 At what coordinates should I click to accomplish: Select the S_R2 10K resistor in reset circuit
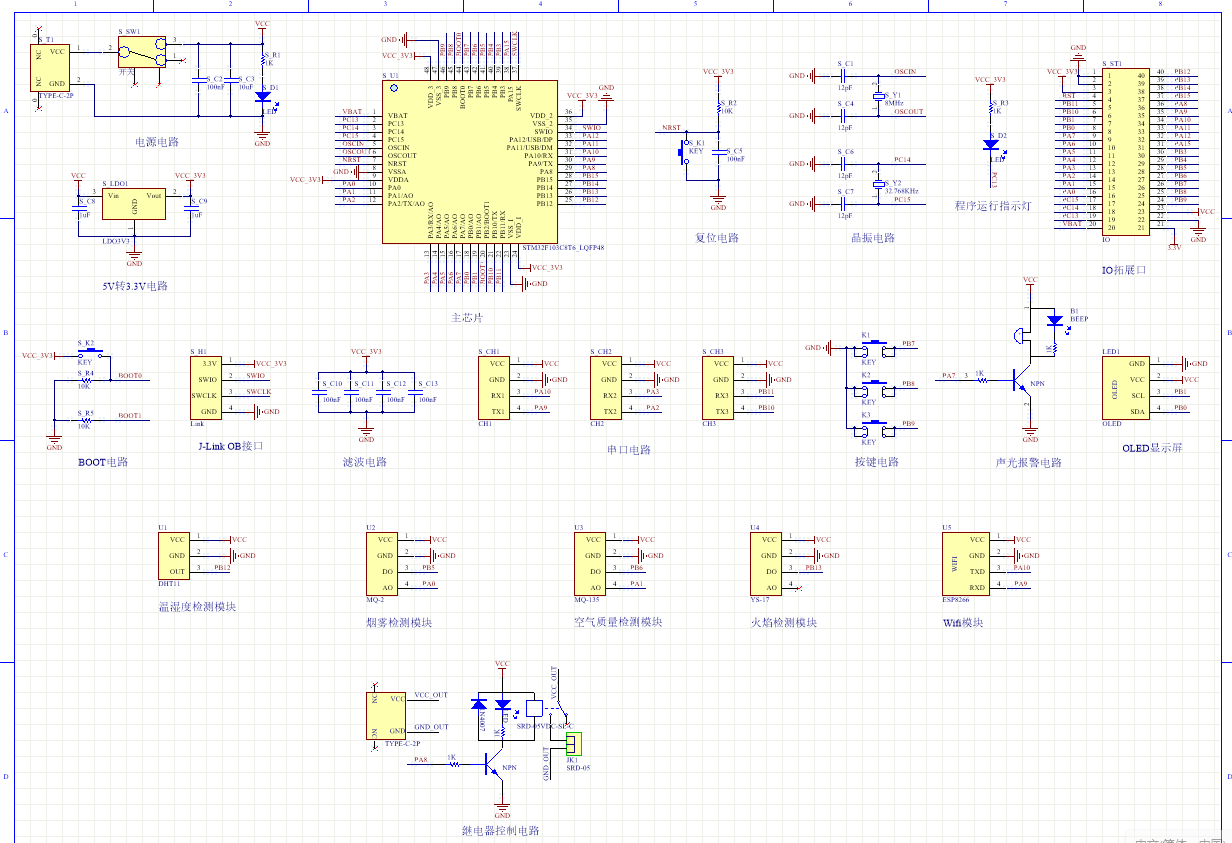pos(719,106)
